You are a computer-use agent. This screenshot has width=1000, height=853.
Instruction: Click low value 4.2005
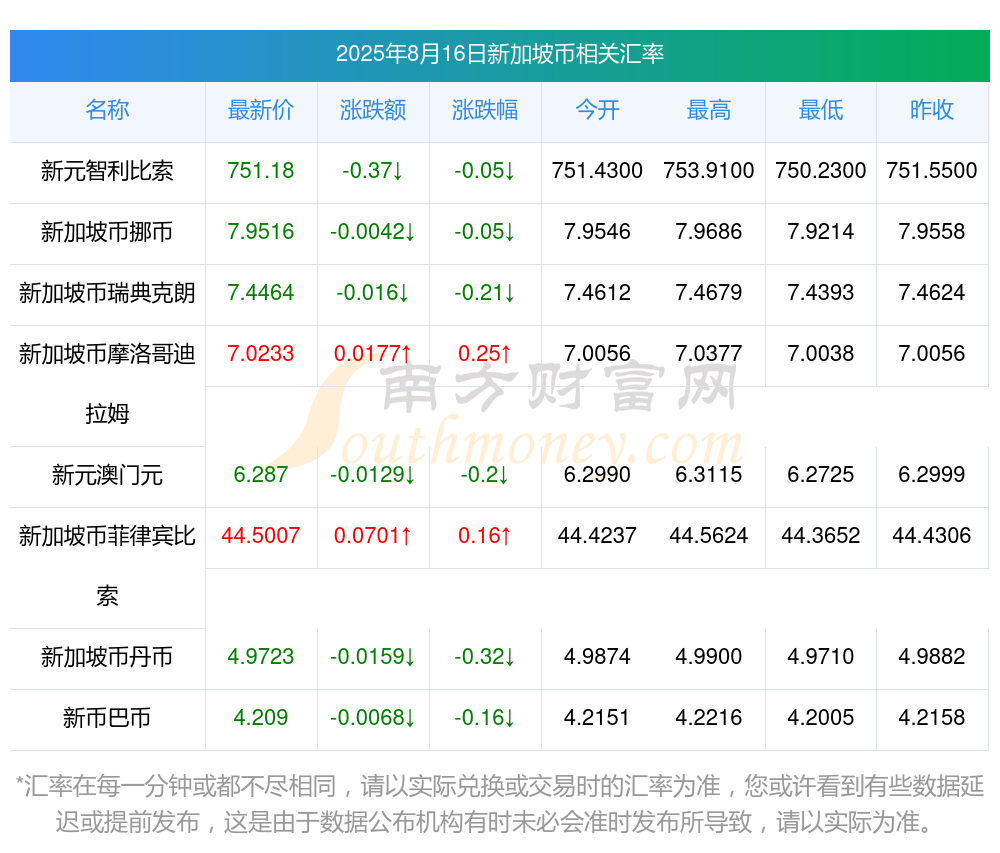point(821,718)
